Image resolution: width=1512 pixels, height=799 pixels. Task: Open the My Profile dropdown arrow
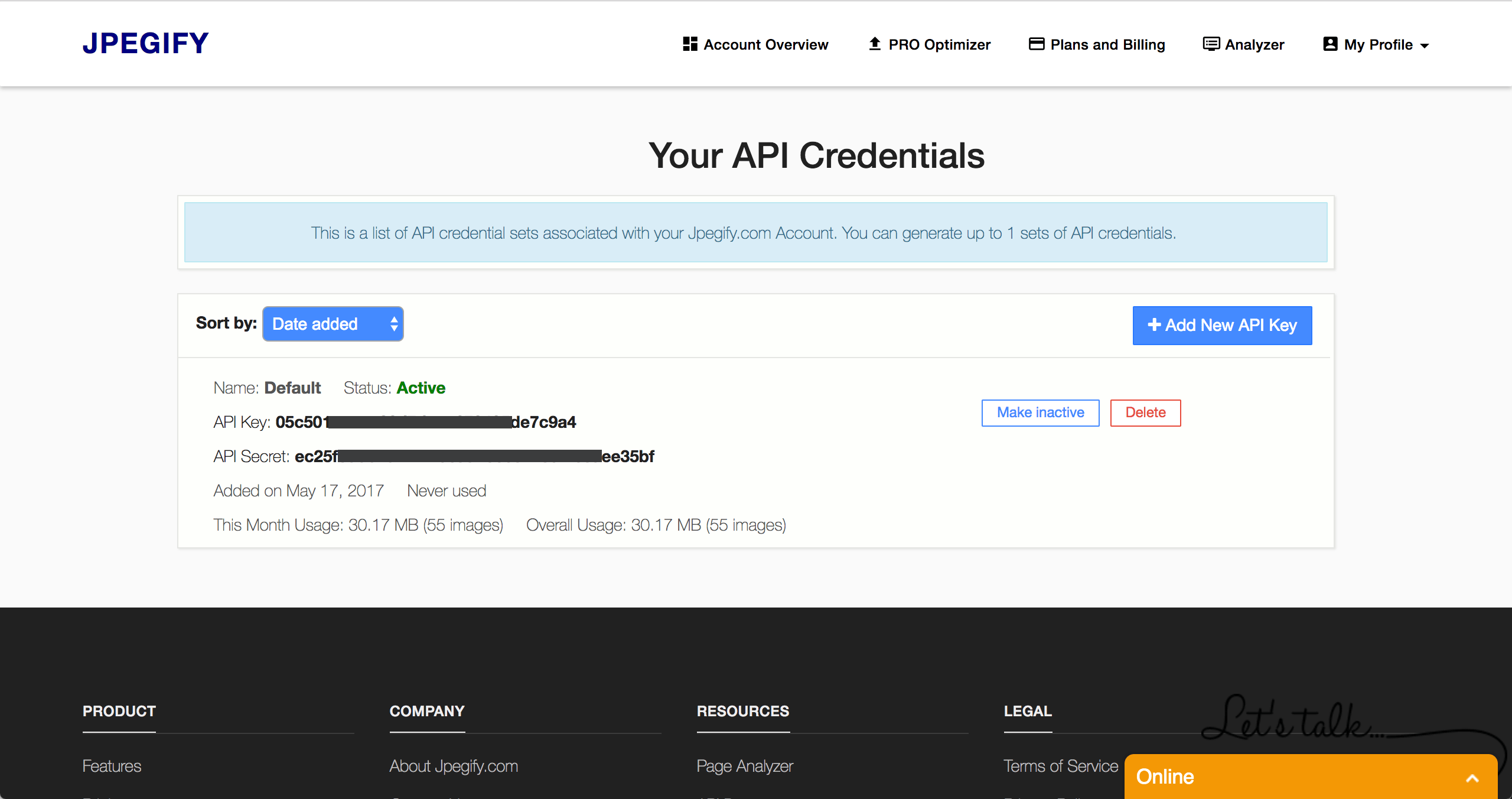[x=1425, y=46]
